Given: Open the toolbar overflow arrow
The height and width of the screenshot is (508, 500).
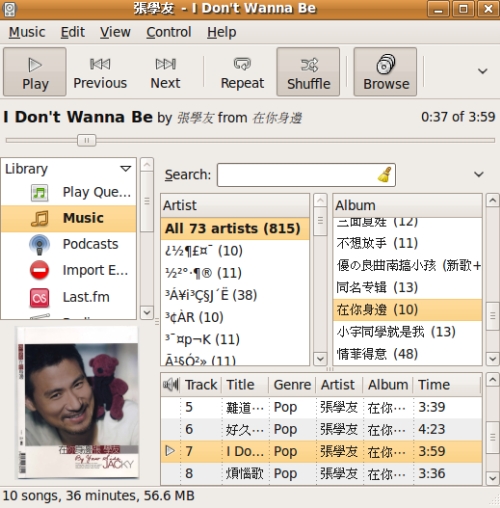Looking at the screenshot, I should coord(482,71).
